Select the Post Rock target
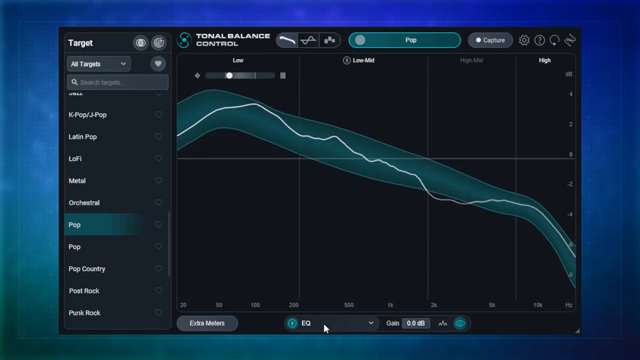This screenshot has width=640, height=360. coord(84,291)
